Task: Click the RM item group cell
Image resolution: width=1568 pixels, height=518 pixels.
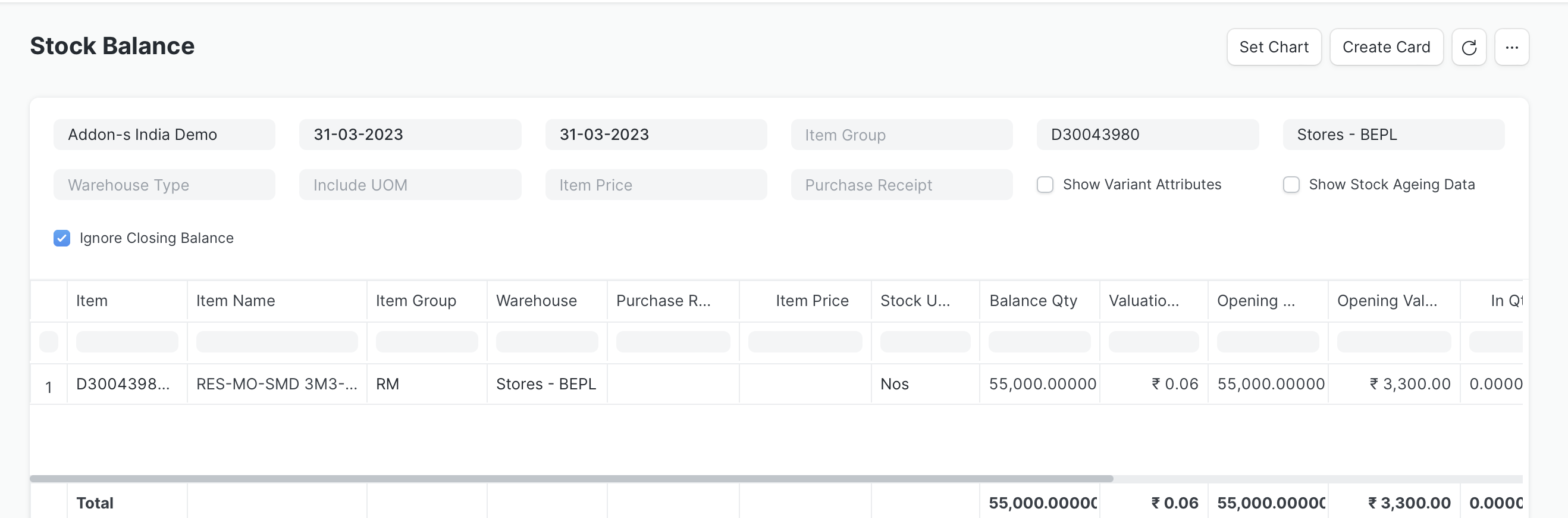Action: (x=426, y=384)
